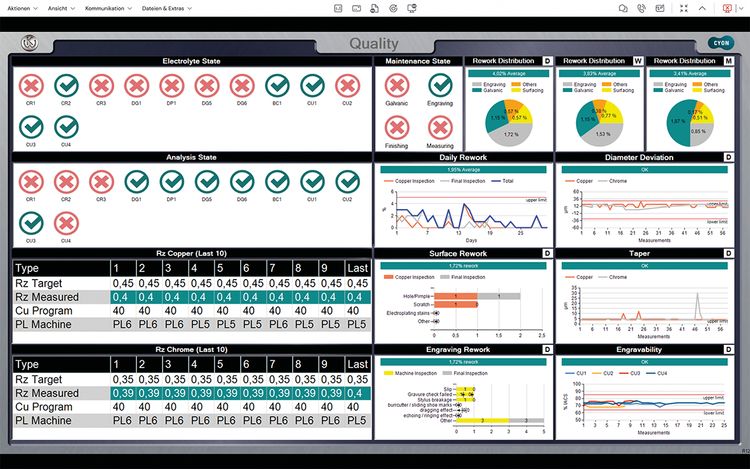Image resolution: width=750 pixels, height=469 pixels.
Task: Click the grey slice in weekly rework pie
Action: (x=604, y=135)
